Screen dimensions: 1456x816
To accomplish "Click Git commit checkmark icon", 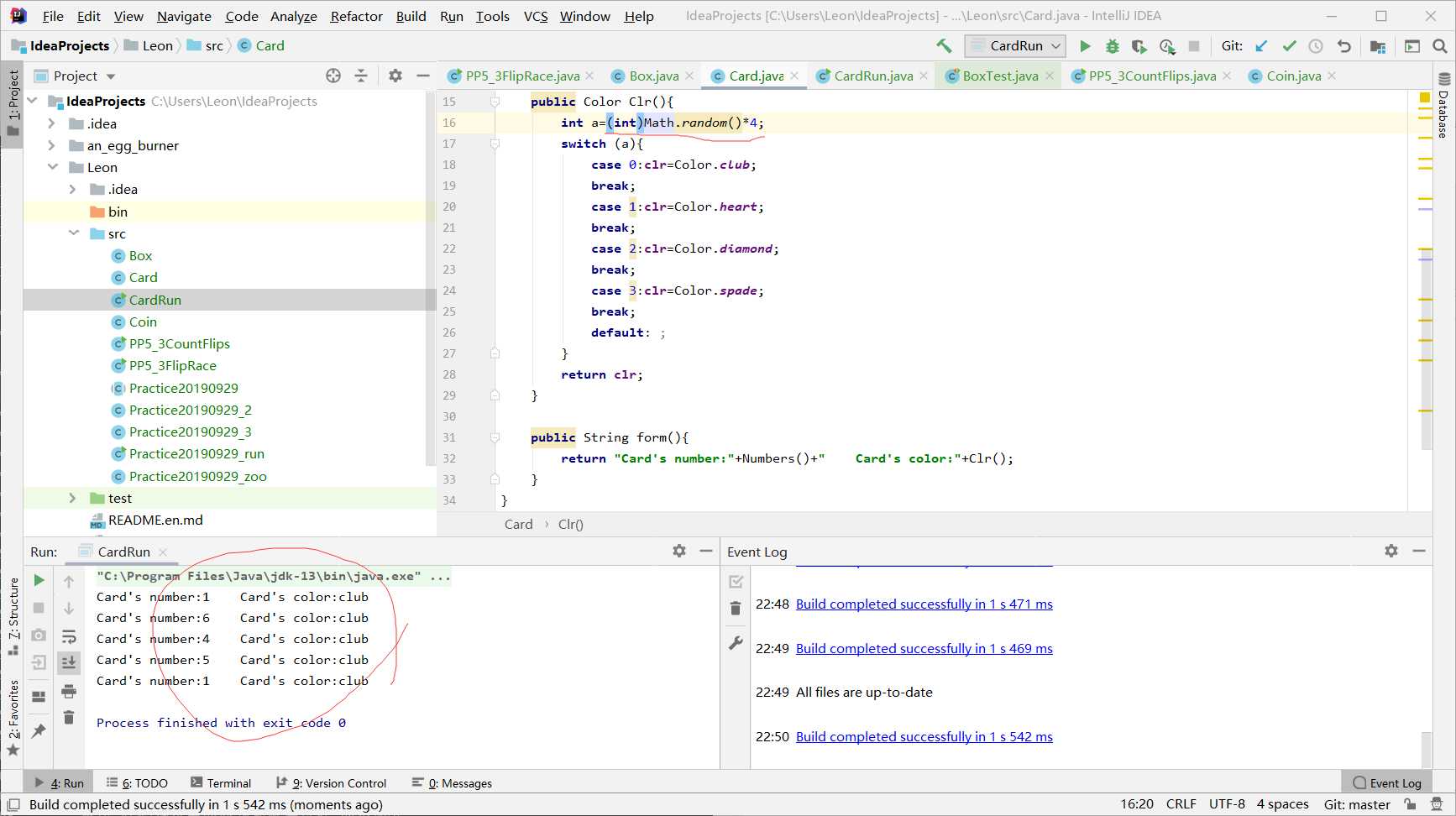I will [x=1289, y=46].
